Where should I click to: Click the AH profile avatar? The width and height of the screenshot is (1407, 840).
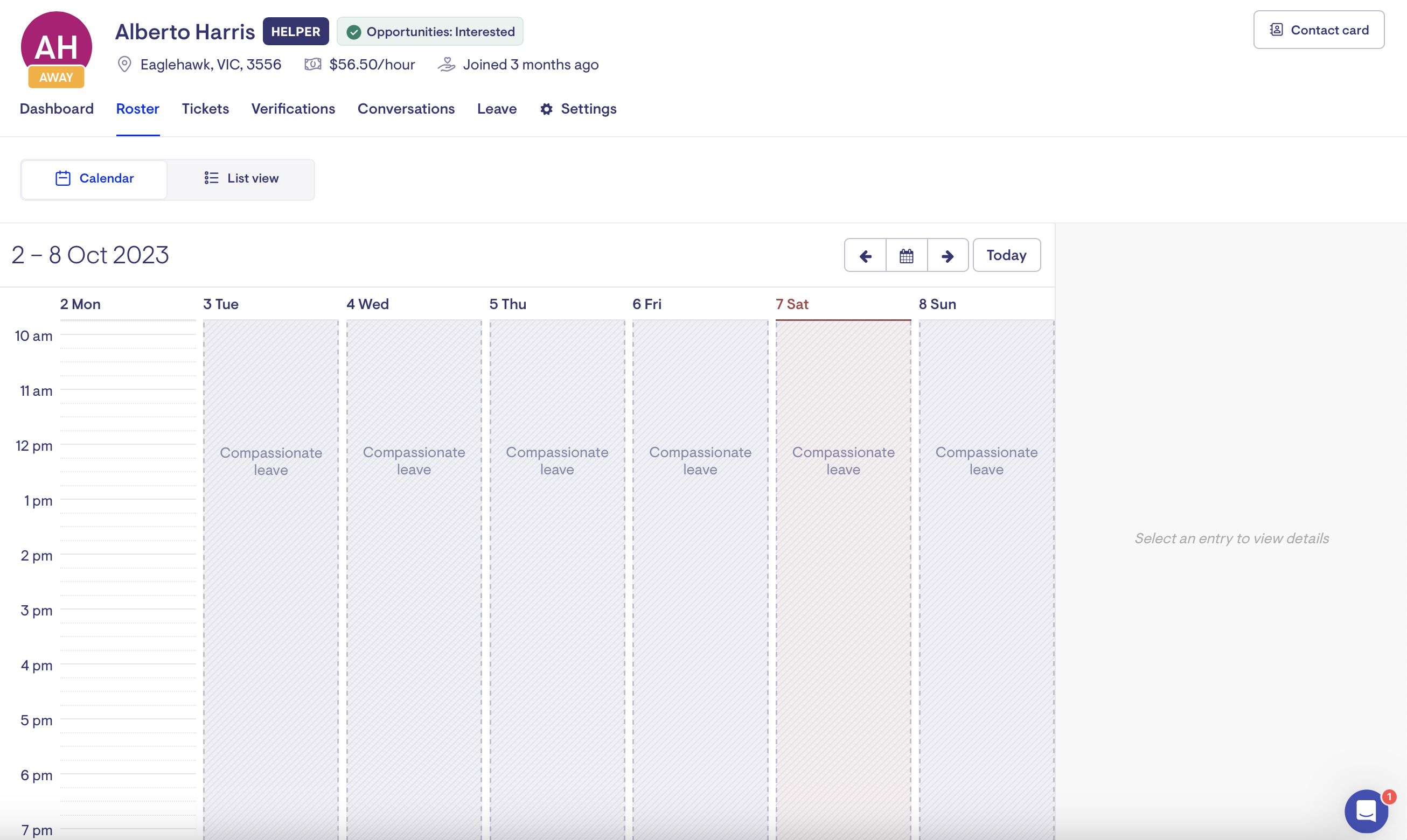click(x=56, y=44)
